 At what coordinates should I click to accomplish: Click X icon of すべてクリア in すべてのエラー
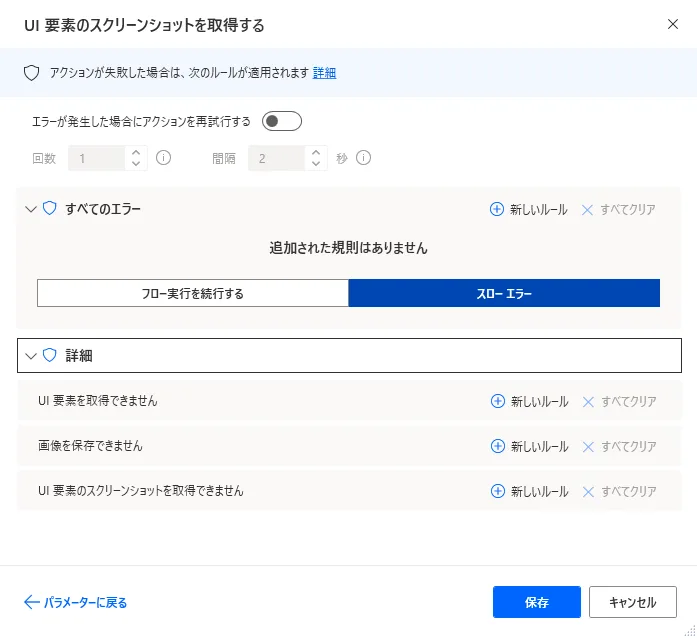(x=587, y=209)
